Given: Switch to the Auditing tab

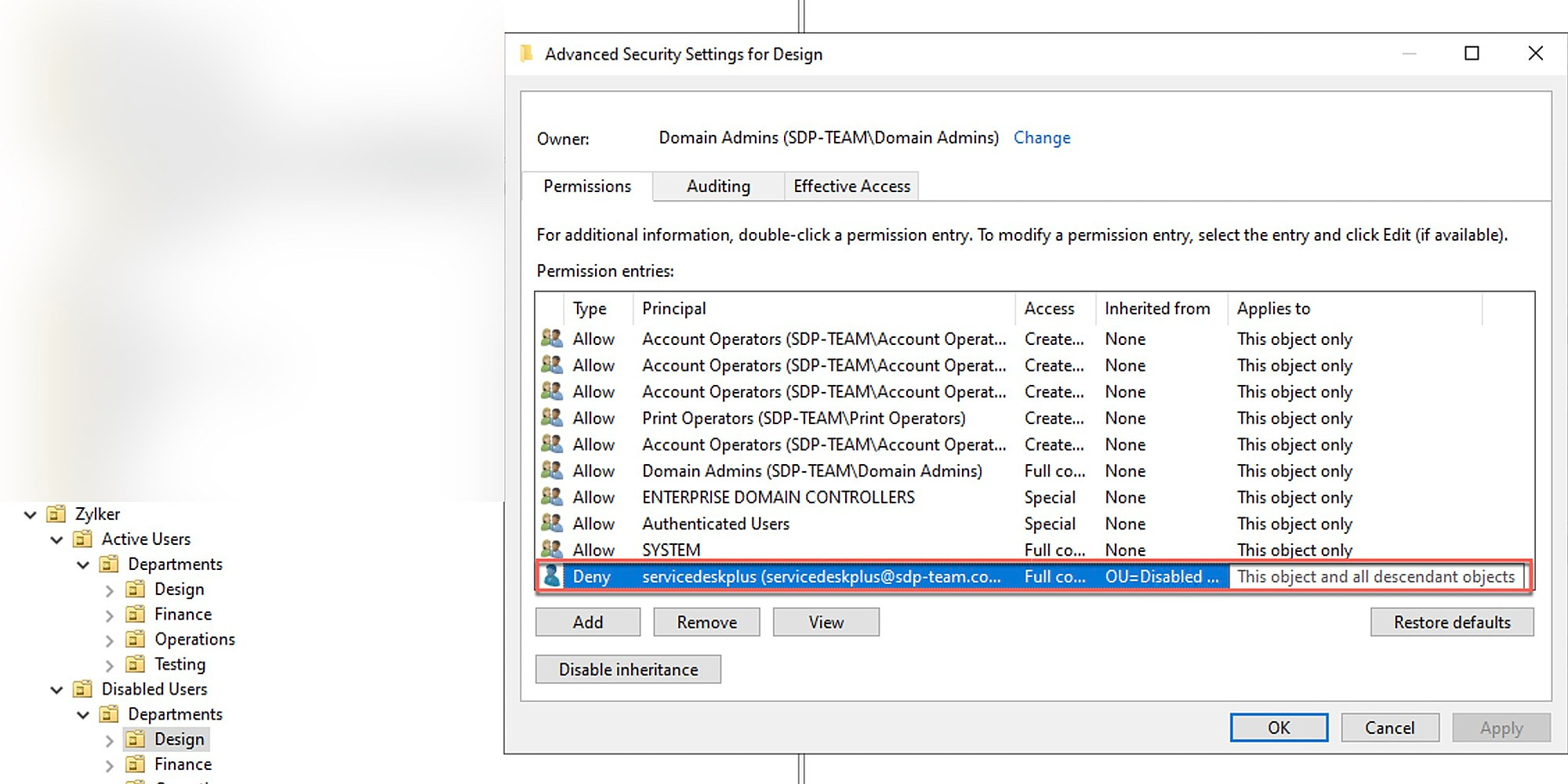Looking at the screenshot, I should pyautogui.click(x=718, y=187).
